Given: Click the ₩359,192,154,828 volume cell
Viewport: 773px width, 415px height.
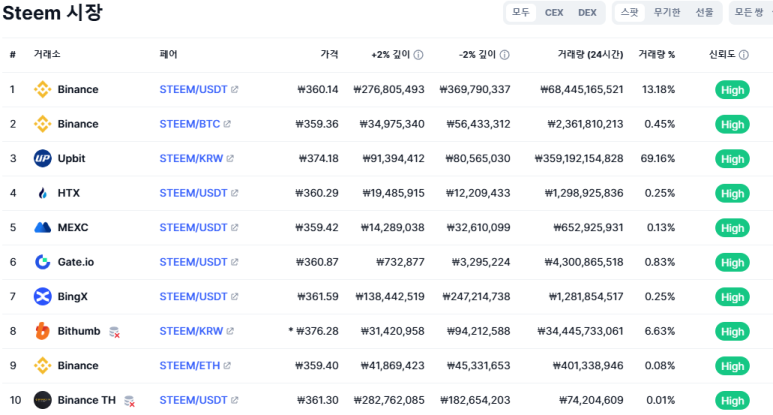Looking at the screenshot, I should (x=579, y=158).
